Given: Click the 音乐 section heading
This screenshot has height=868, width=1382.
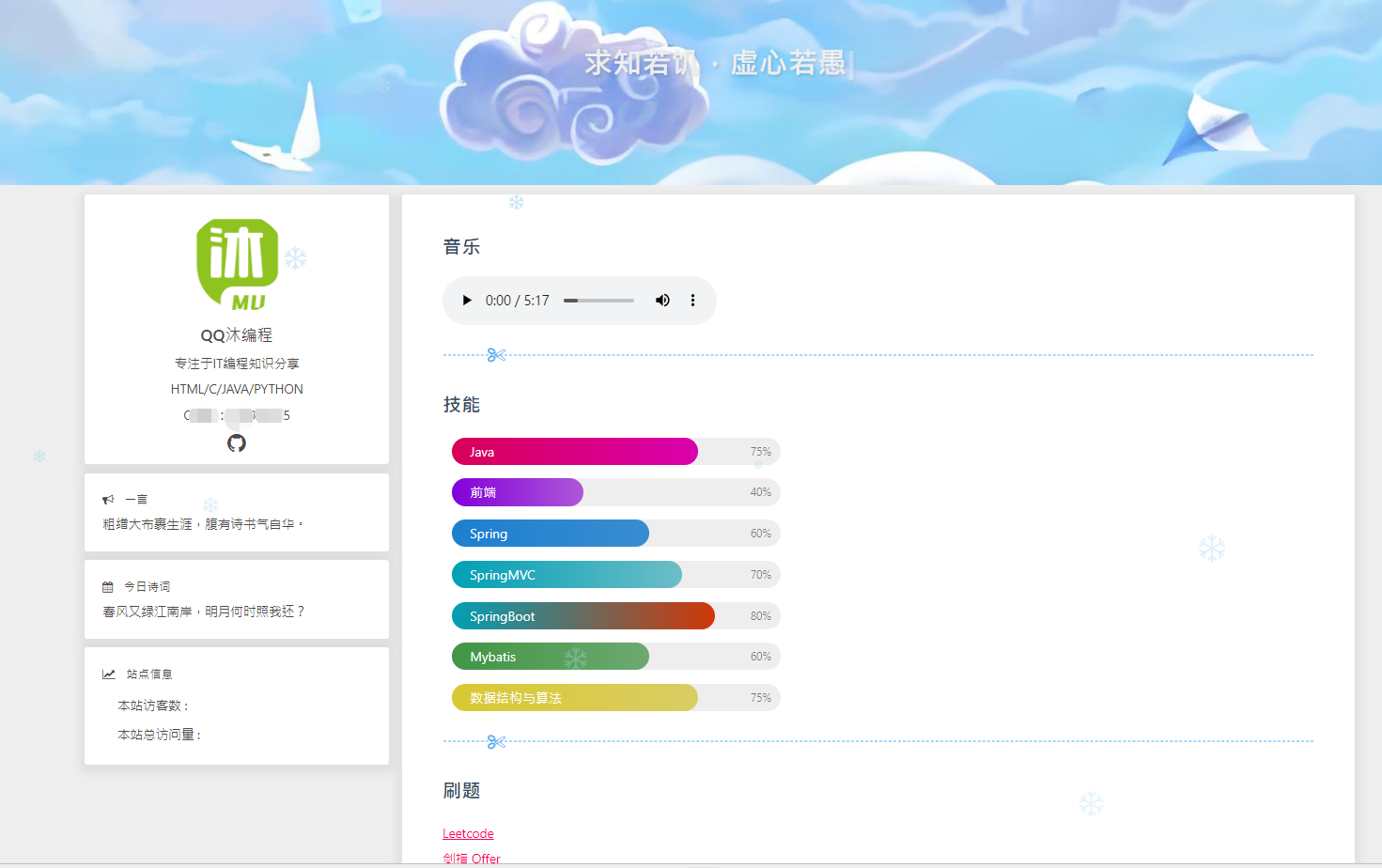Looking at the screenshot, I should click(x=461, y=247).
